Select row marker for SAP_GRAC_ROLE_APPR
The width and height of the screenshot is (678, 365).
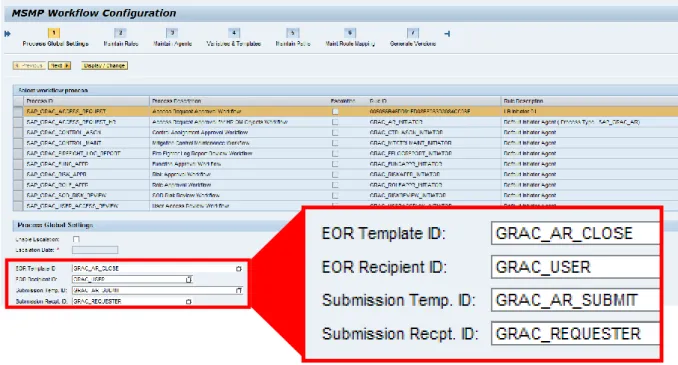[x=18, y=185]
